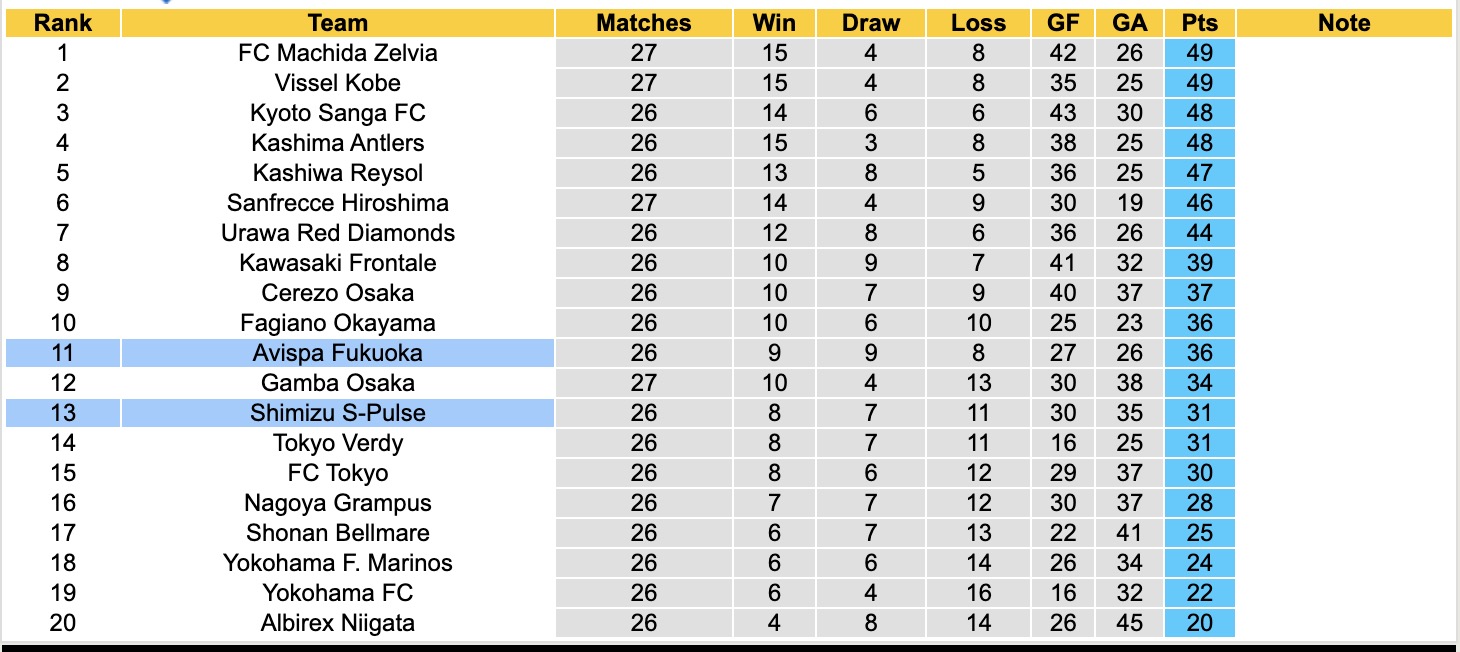
Task: Open the Vissel Kobe team link
Action: tap(338, 83)
